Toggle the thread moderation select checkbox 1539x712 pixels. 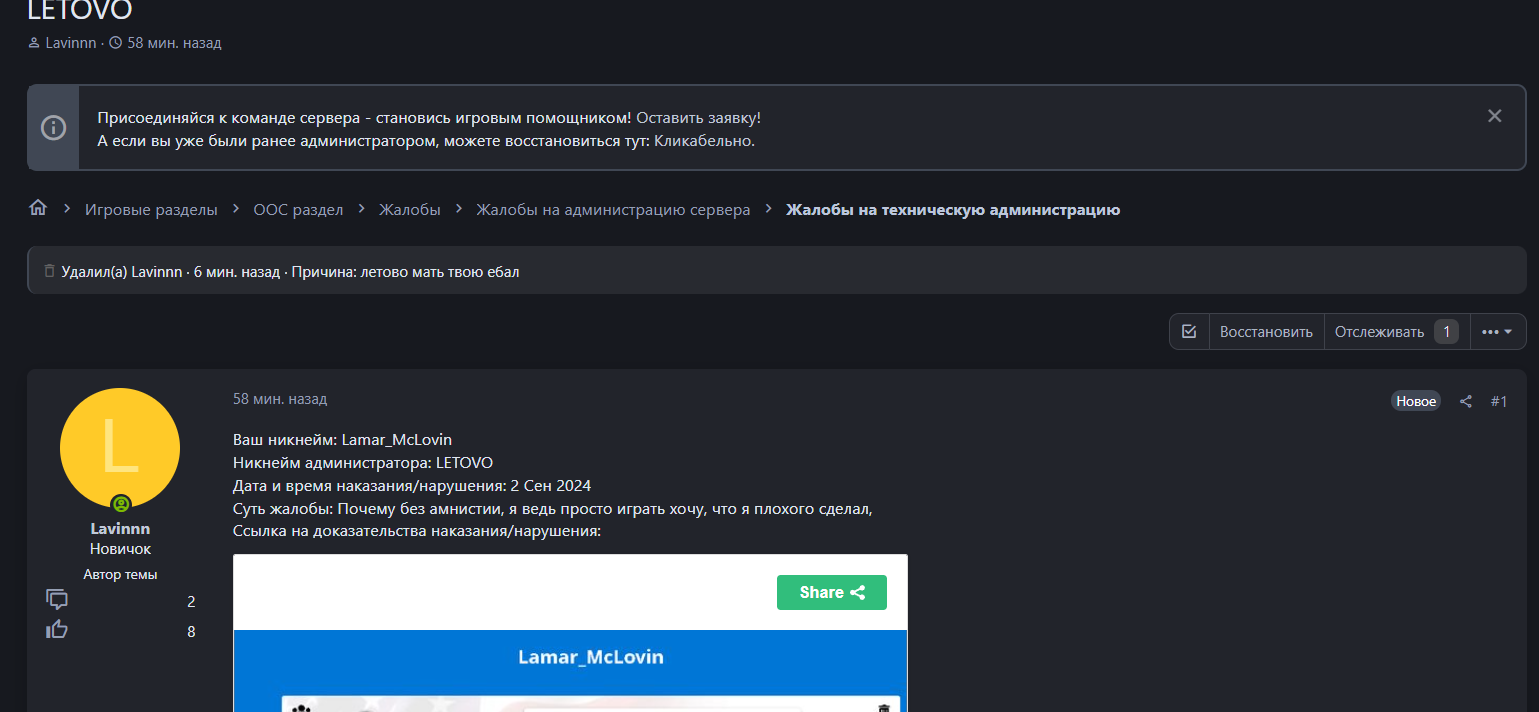pos(1189,332)
